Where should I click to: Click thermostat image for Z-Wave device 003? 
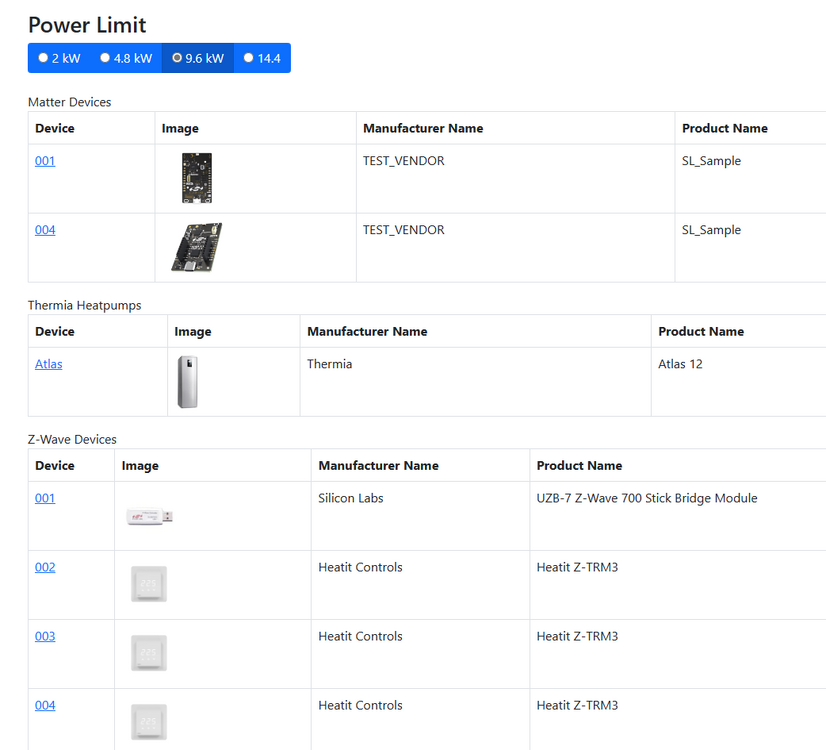click(x=149, y=654)
